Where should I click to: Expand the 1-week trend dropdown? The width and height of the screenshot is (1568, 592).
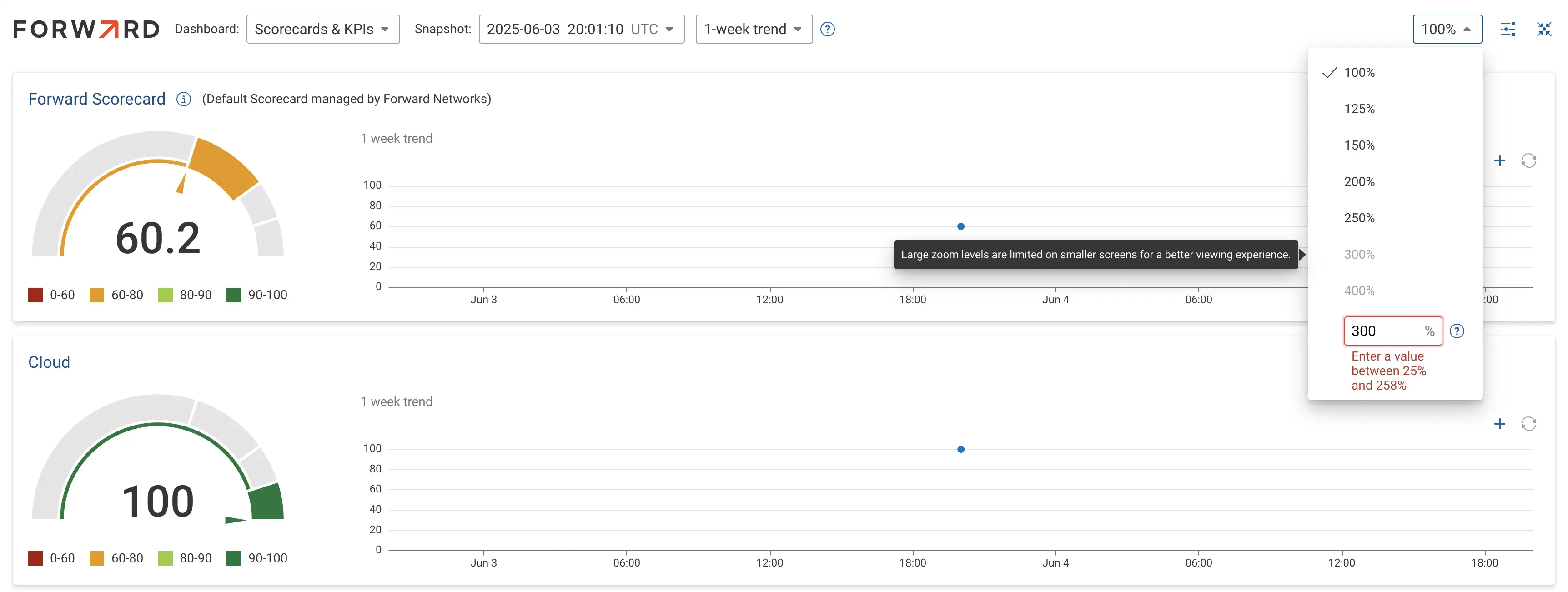(754, 29)
